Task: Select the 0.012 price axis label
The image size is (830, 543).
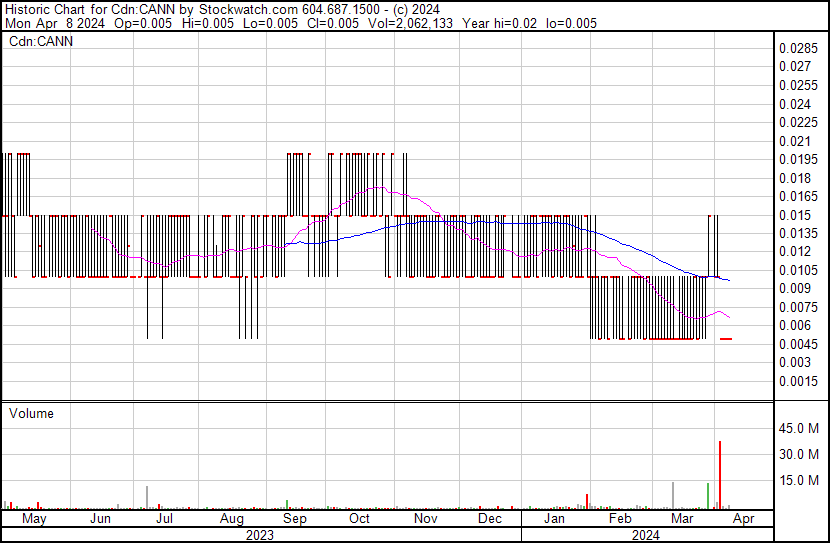Action: click(x=795, y=251)
